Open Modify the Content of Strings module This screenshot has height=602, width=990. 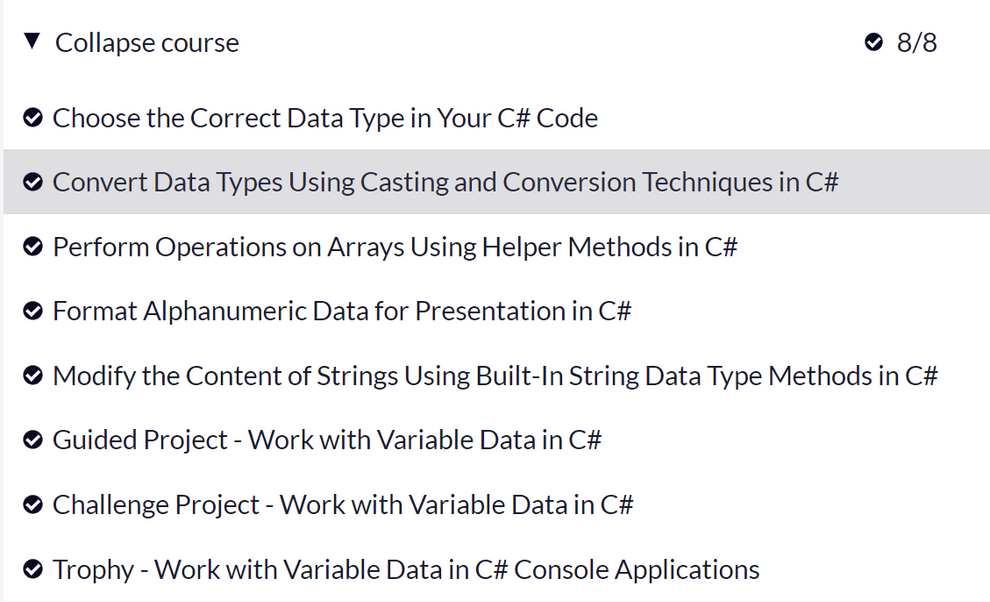pyautogui.click(x=495, y=376)
